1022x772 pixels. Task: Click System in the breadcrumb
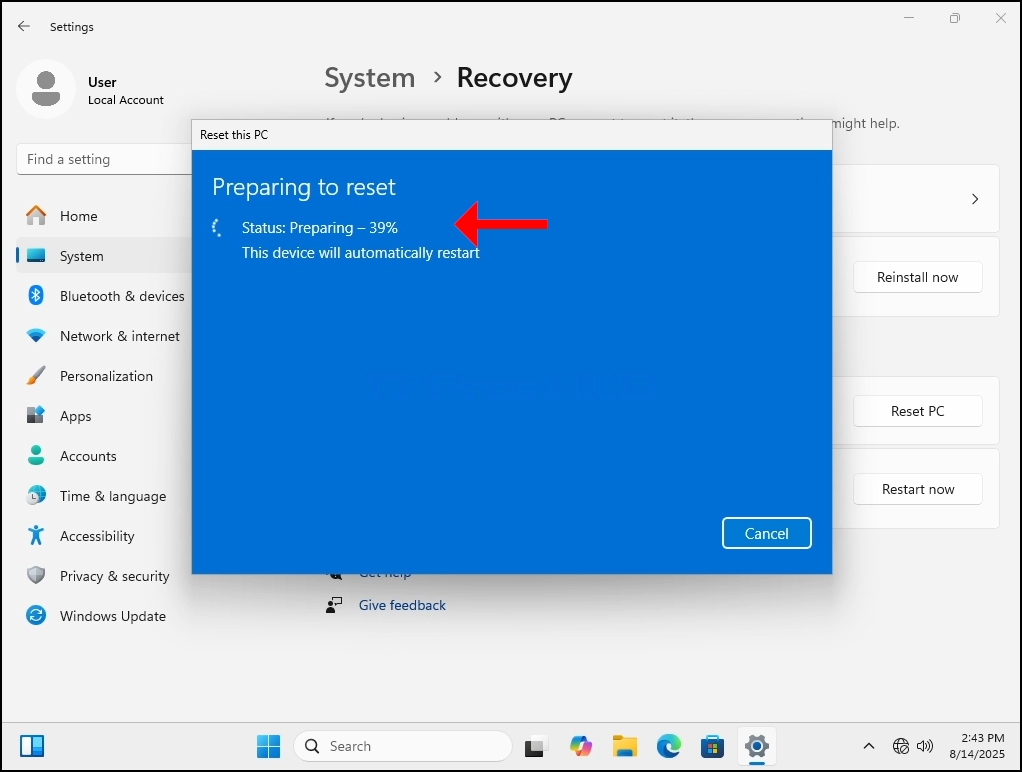click(x=370, y=78)
